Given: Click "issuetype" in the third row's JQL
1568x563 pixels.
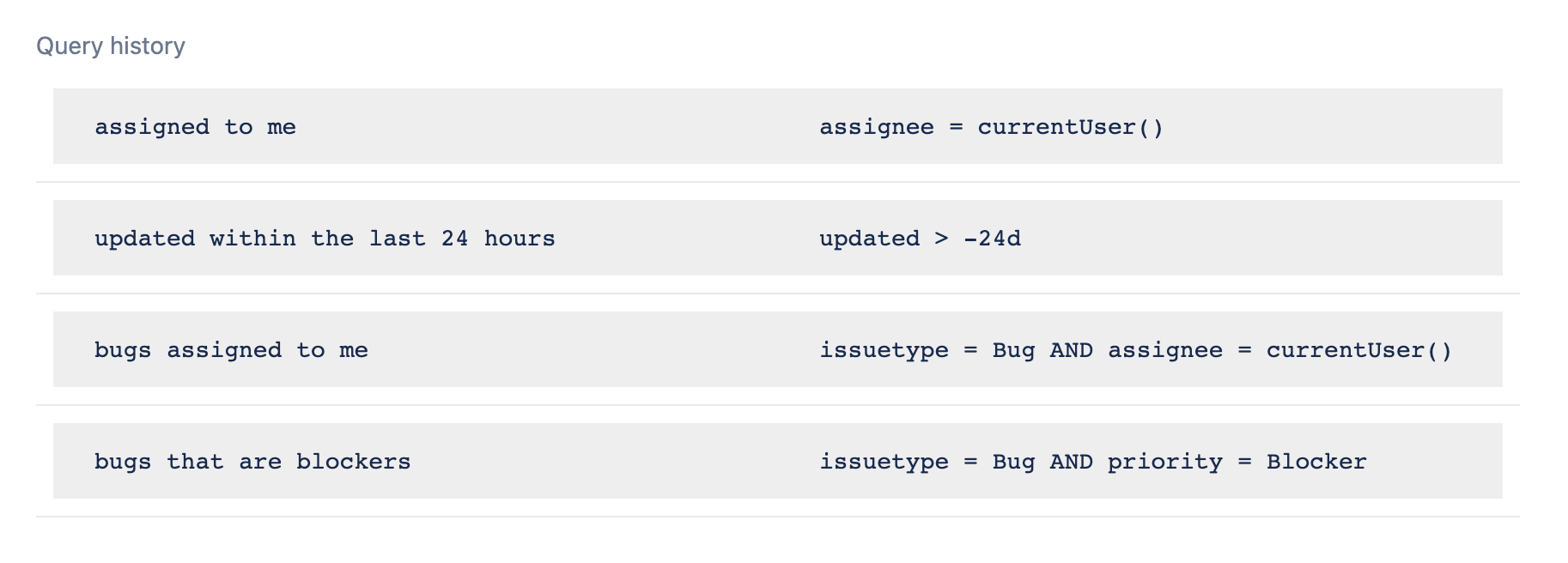Looking at the screenshot, I should [884, 350].
